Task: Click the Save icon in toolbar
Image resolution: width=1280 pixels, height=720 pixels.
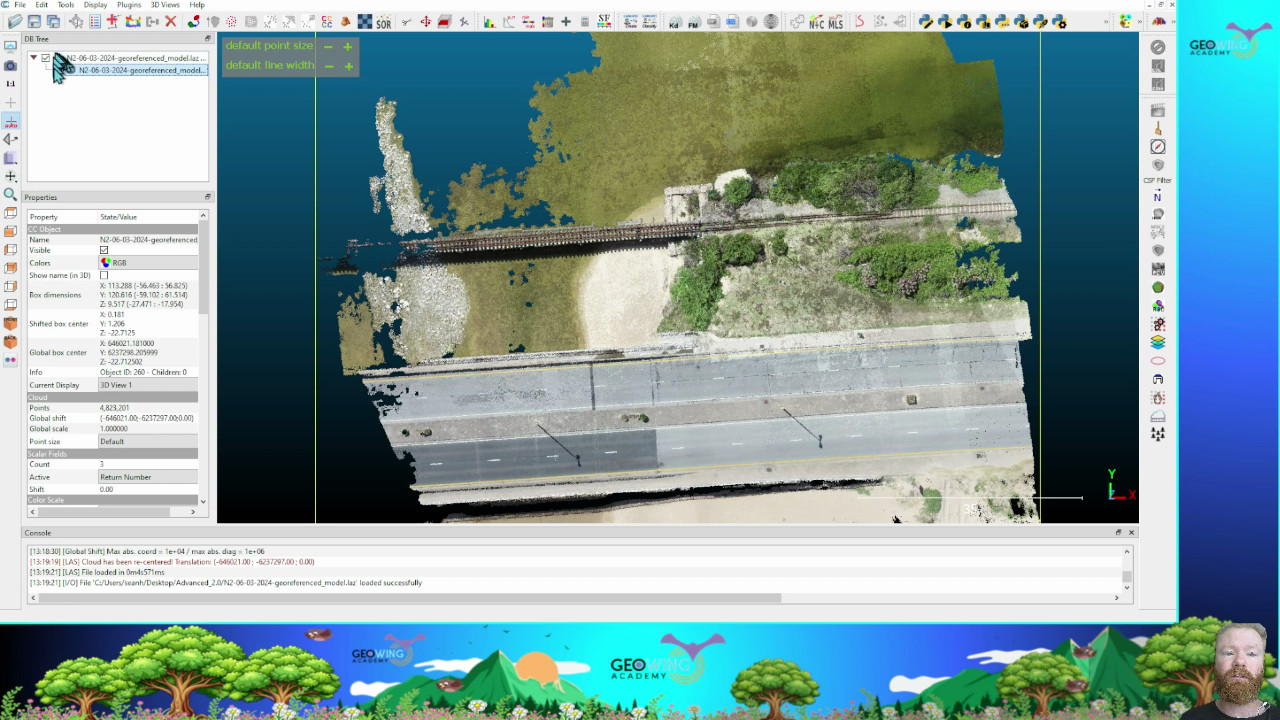Action: click(x=34, y=22)
